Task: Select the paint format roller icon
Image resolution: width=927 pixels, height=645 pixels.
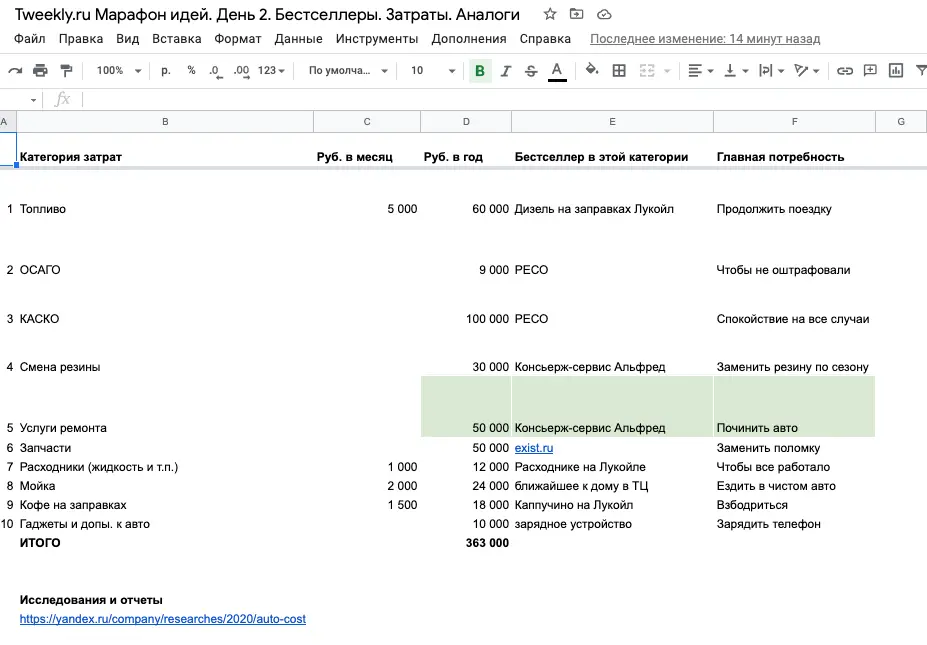Action: [66, 71]
